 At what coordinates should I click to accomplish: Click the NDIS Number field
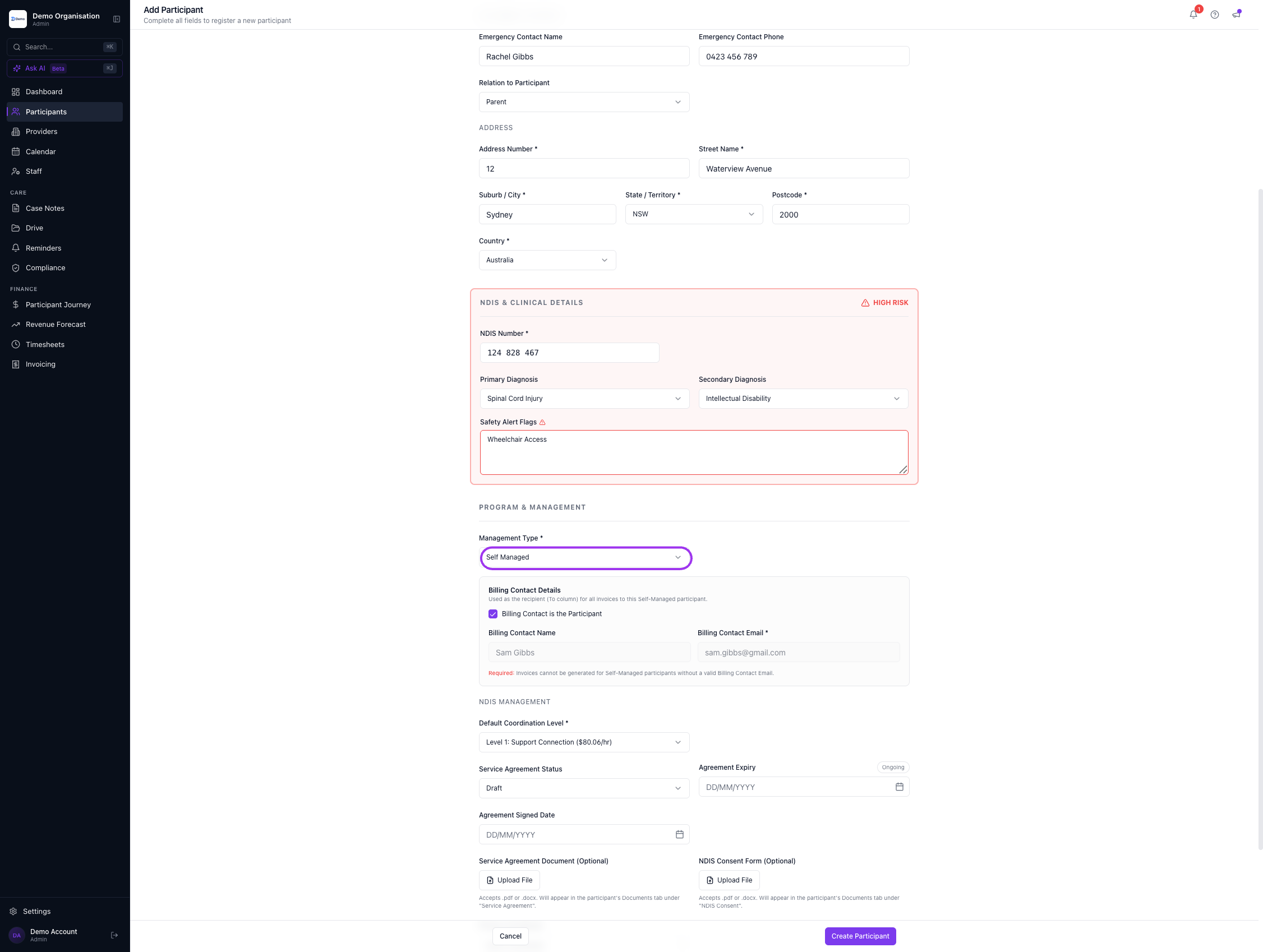[569, 353]
